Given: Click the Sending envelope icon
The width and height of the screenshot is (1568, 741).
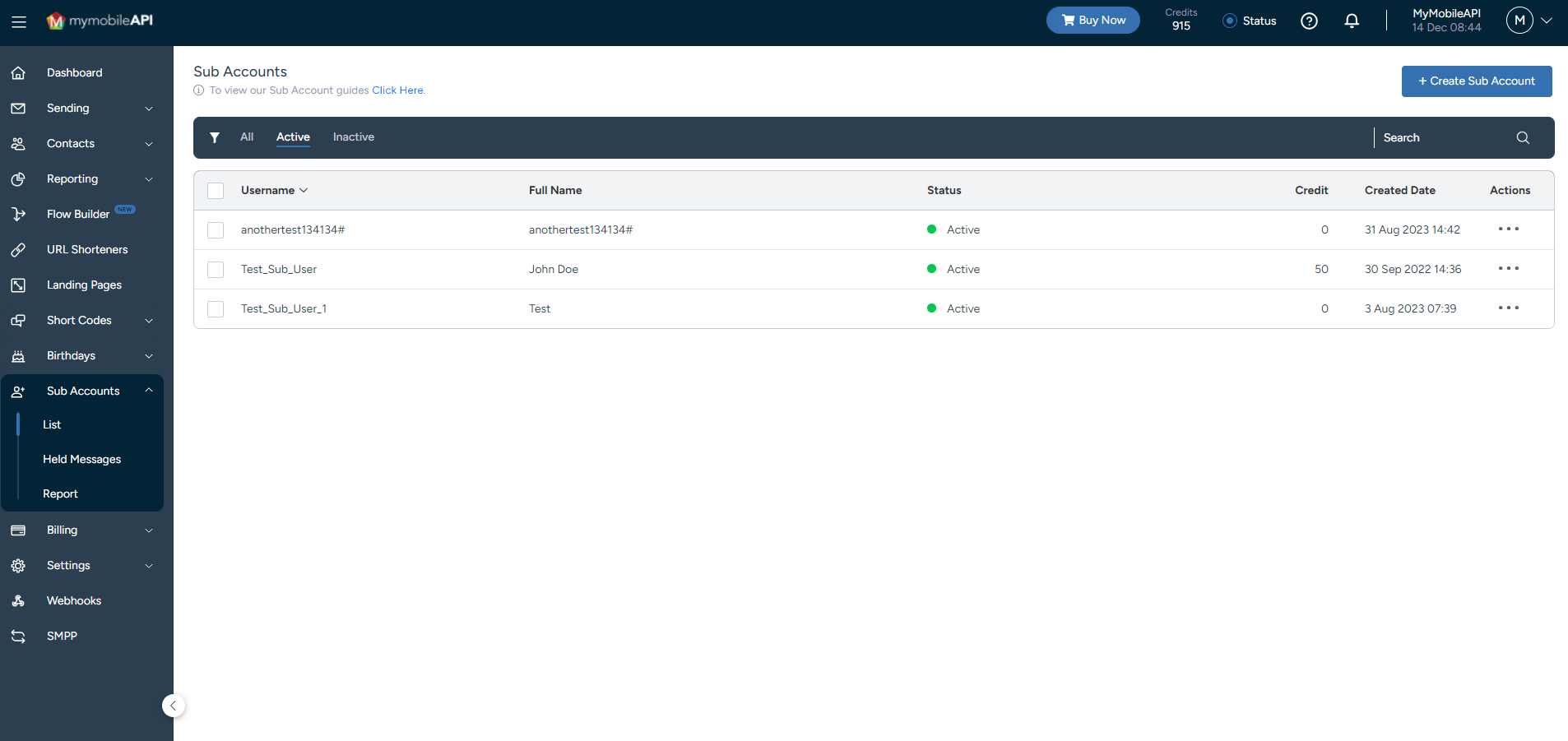Looking at the screenshot, I should pyautogui.click(x=18, y=109).
